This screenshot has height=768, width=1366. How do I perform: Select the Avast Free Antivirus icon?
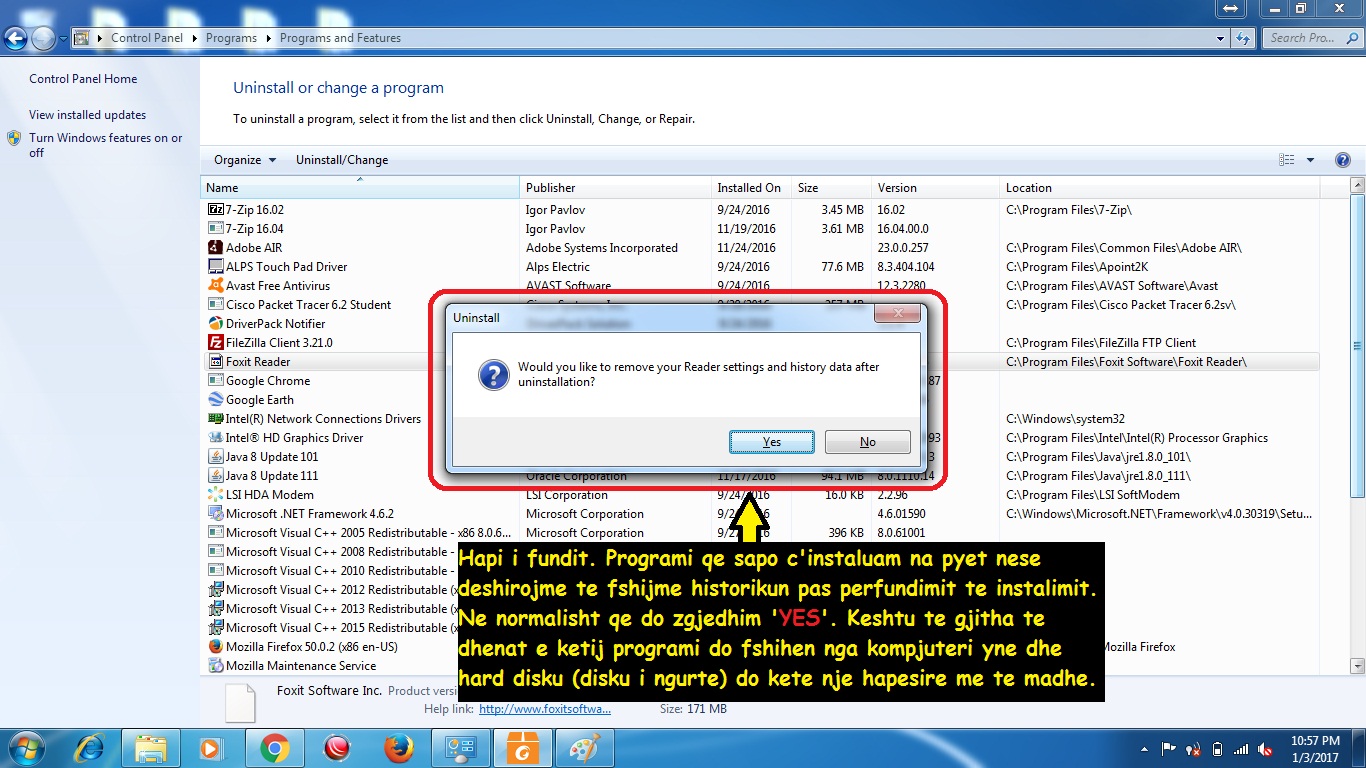[216, 286]
